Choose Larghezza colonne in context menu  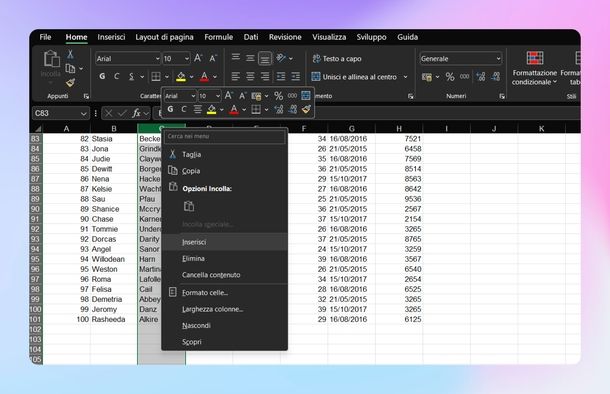pos(224,309)
